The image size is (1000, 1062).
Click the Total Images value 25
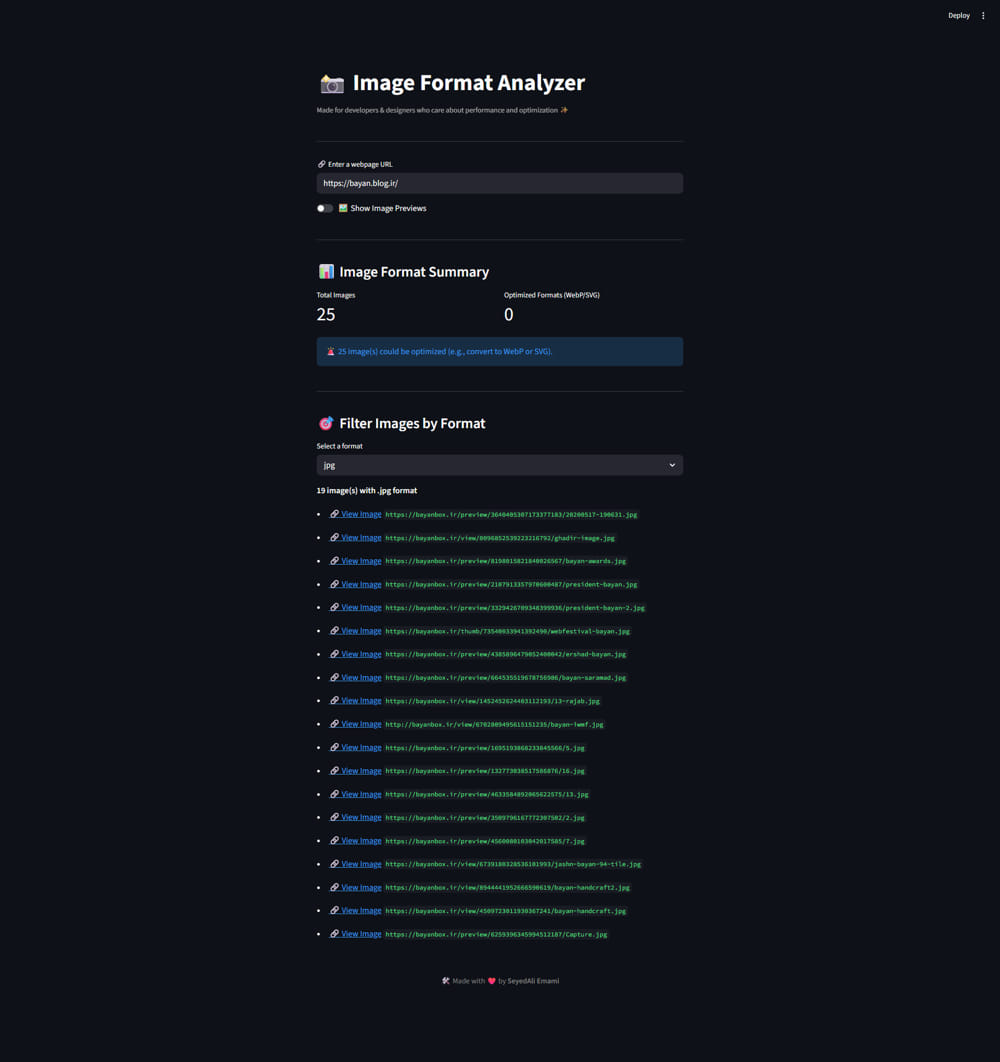[326, 314]
